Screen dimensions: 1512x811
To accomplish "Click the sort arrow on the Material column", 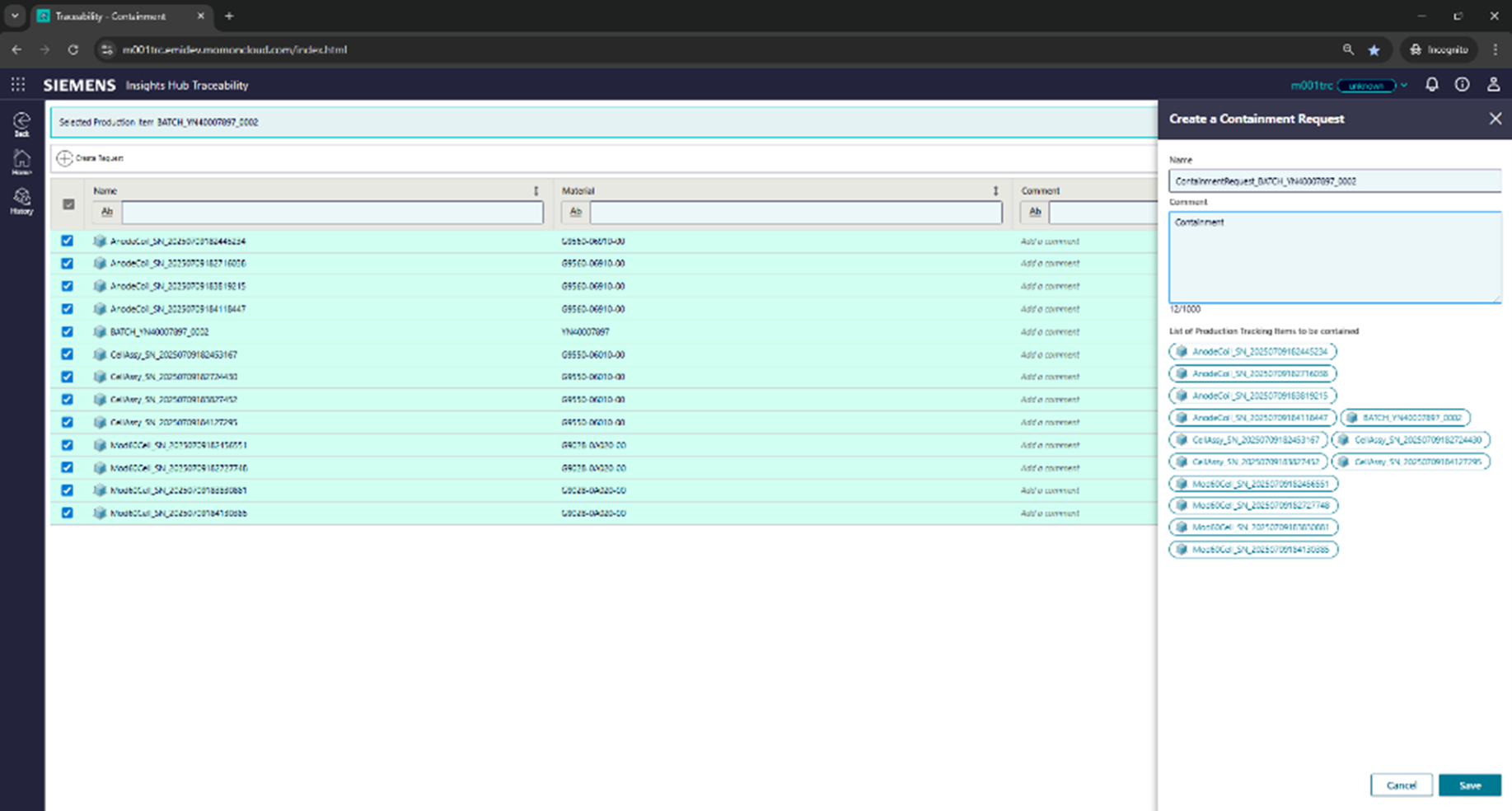I will [995, 190].
